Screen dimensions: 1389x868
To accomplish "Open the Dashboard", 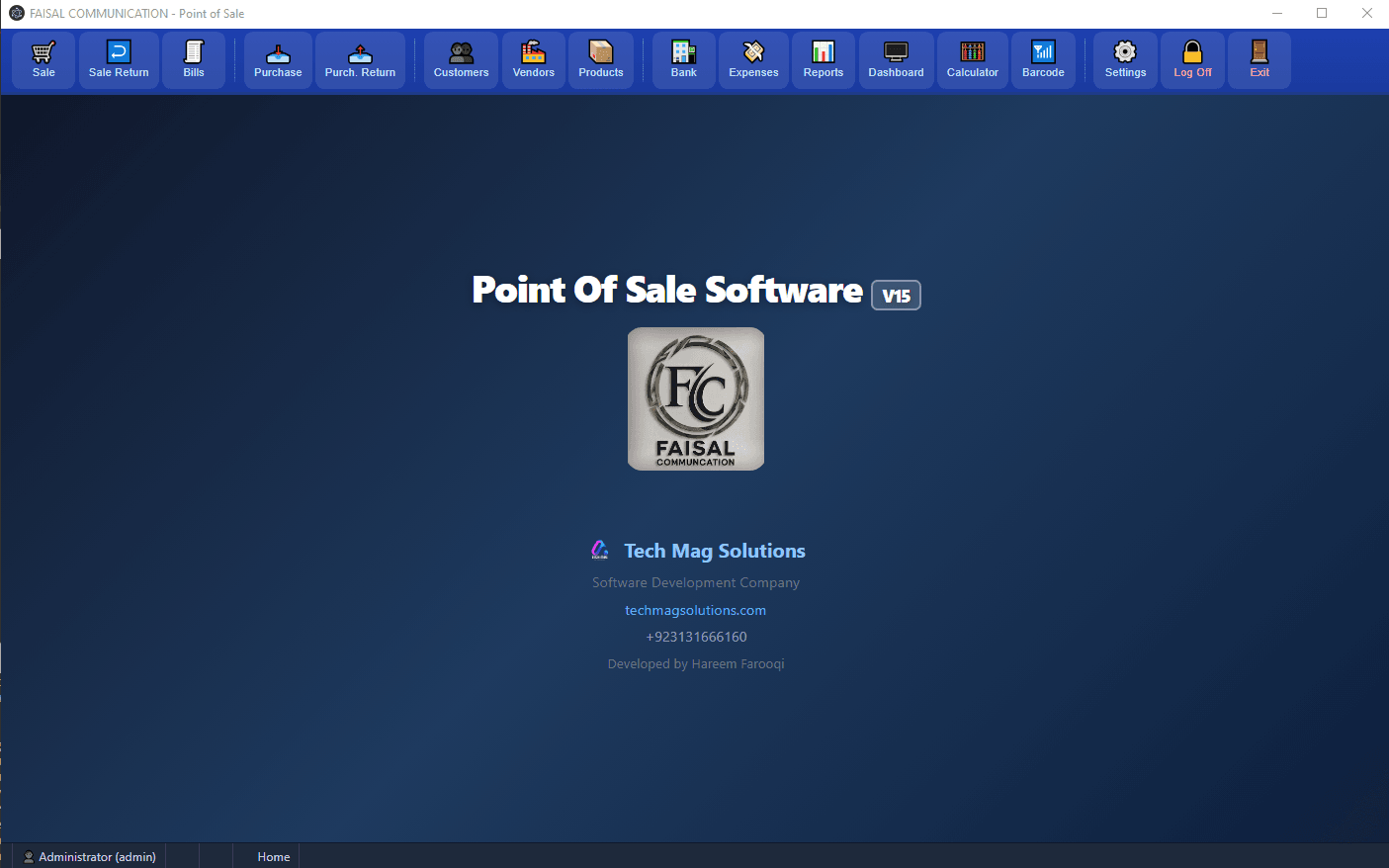I will tap(896, 59).
